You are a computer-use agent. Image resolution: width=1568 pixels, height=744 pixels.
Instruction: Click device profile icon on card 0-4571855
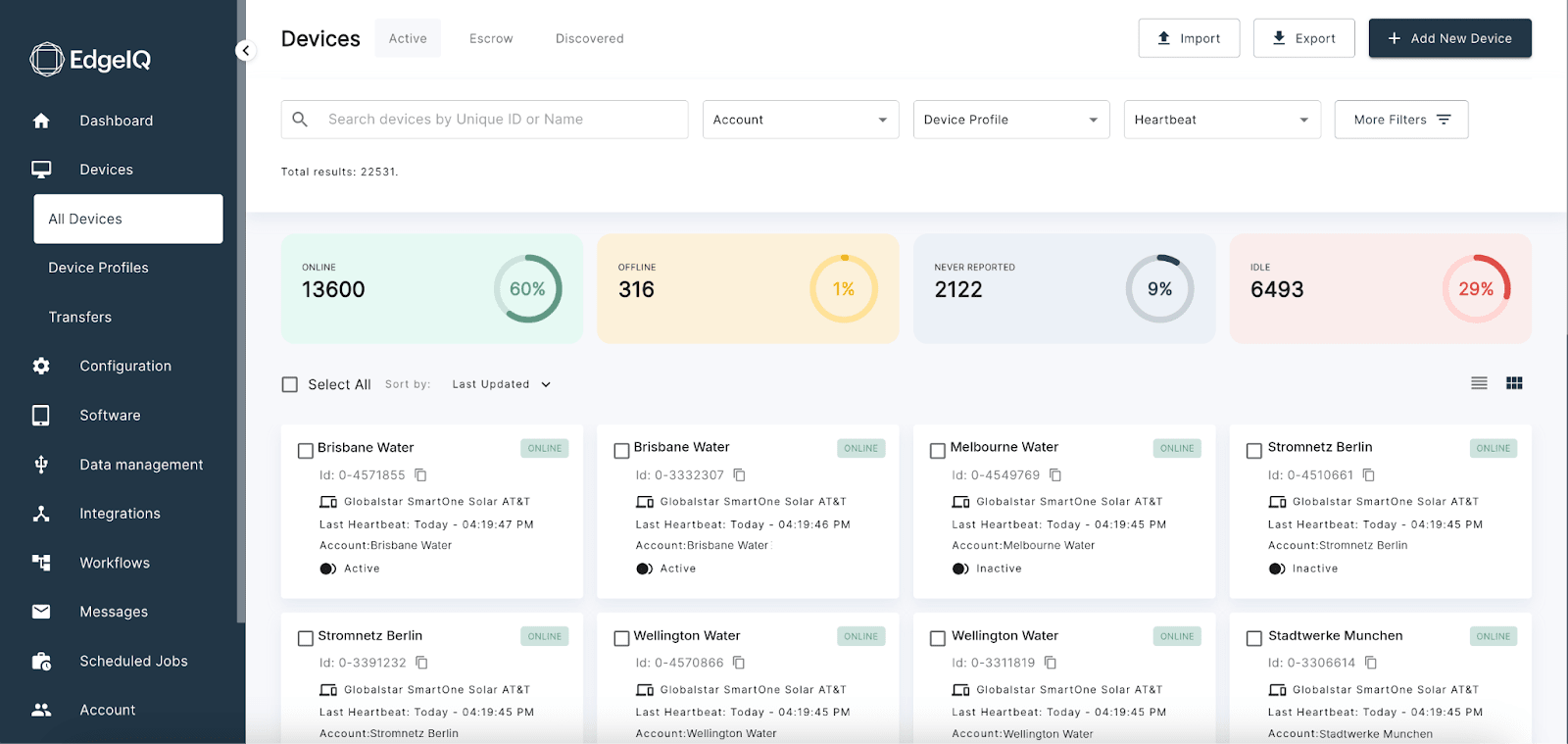tap(328, 502)
